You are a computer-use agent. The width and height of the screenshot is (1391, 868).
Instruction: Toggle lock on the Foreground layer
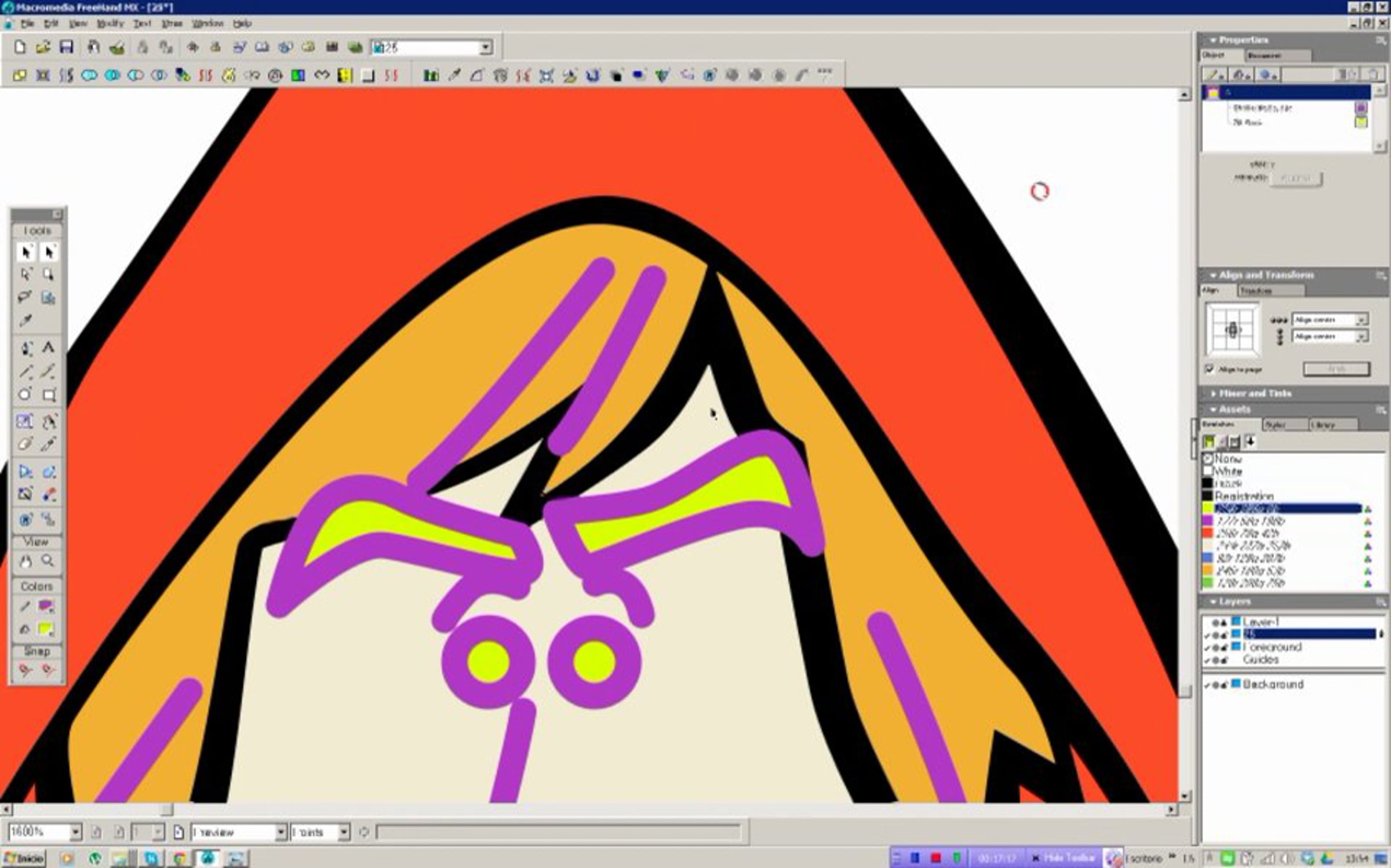click(1225, 647)
